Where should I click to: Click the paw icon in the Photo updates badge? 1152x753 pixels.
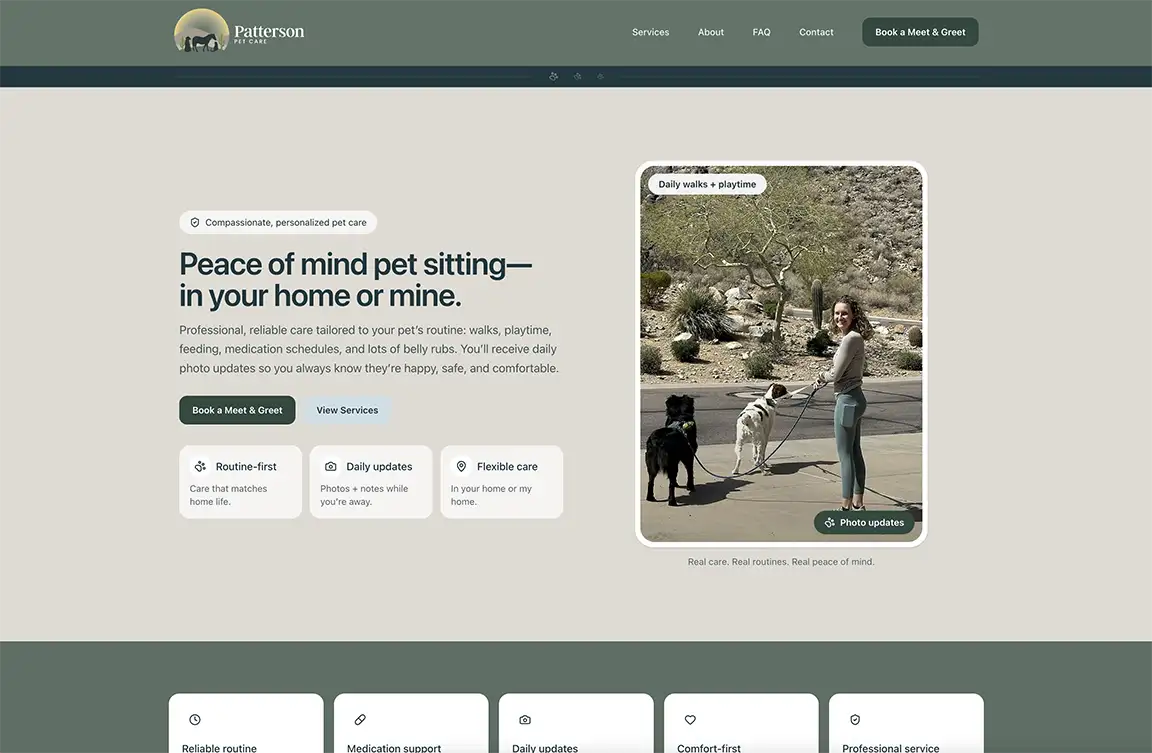point(828,521)
